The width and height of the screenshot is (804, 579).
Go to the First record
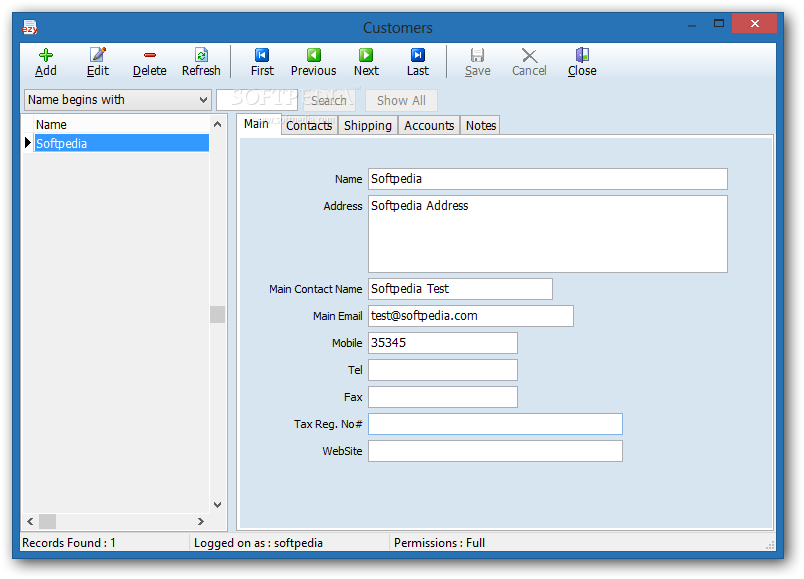(262, 63)
